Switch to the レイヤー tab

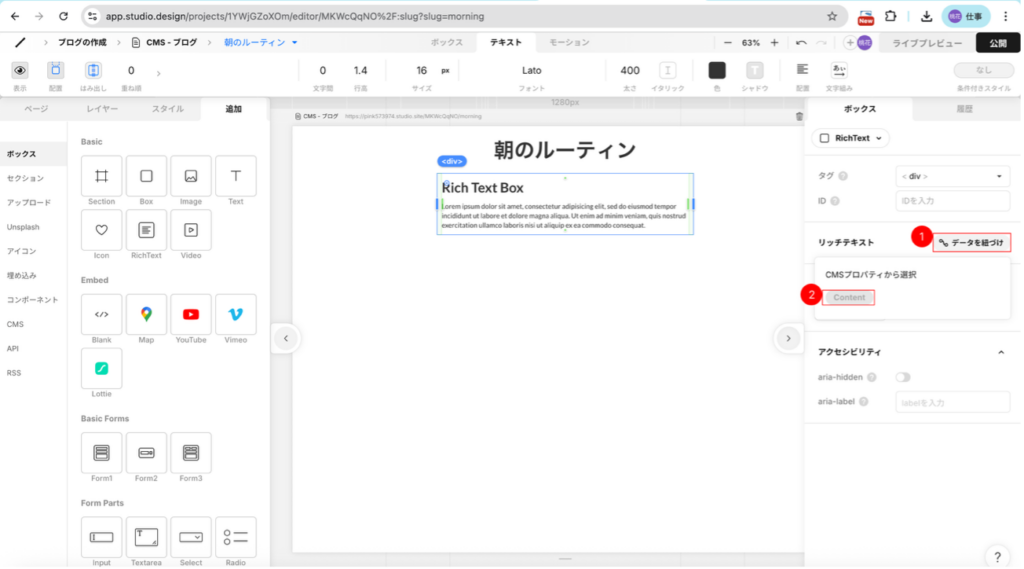pos(101,108)
